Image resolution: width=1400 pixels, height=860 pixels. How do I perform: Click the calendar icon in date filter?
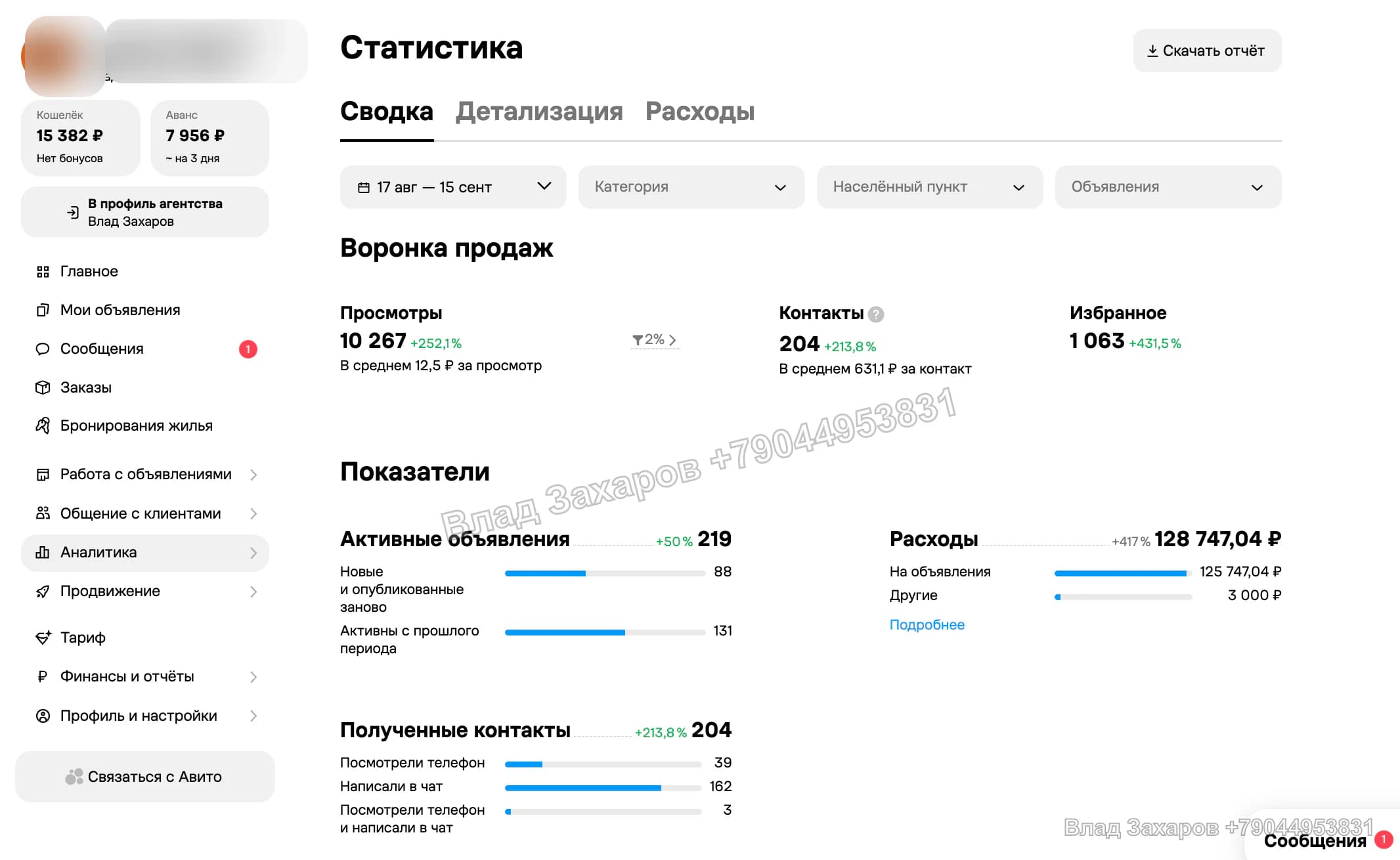(x=363, y=188)
